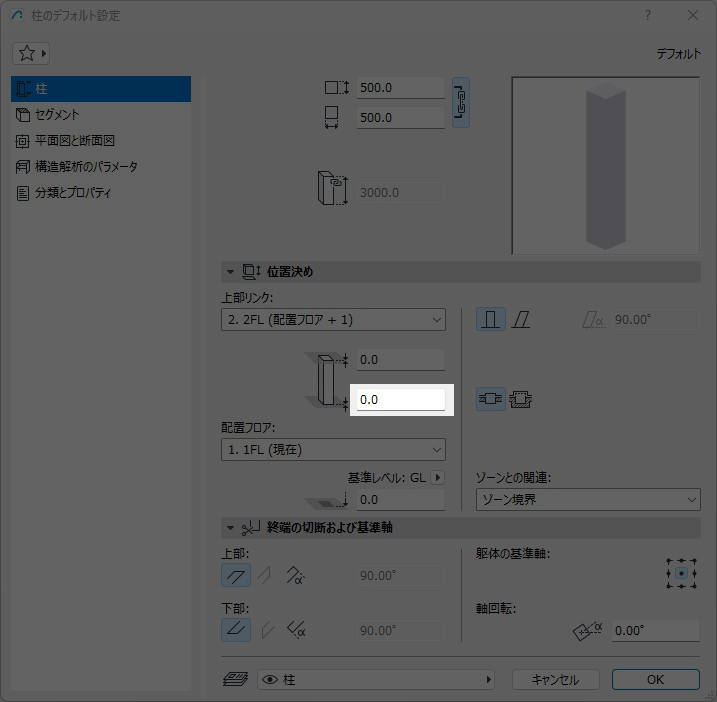Click the left wrapping relation icon beside the offsets
This screenshot has height=702, width=717.
(x=490, y=399)
